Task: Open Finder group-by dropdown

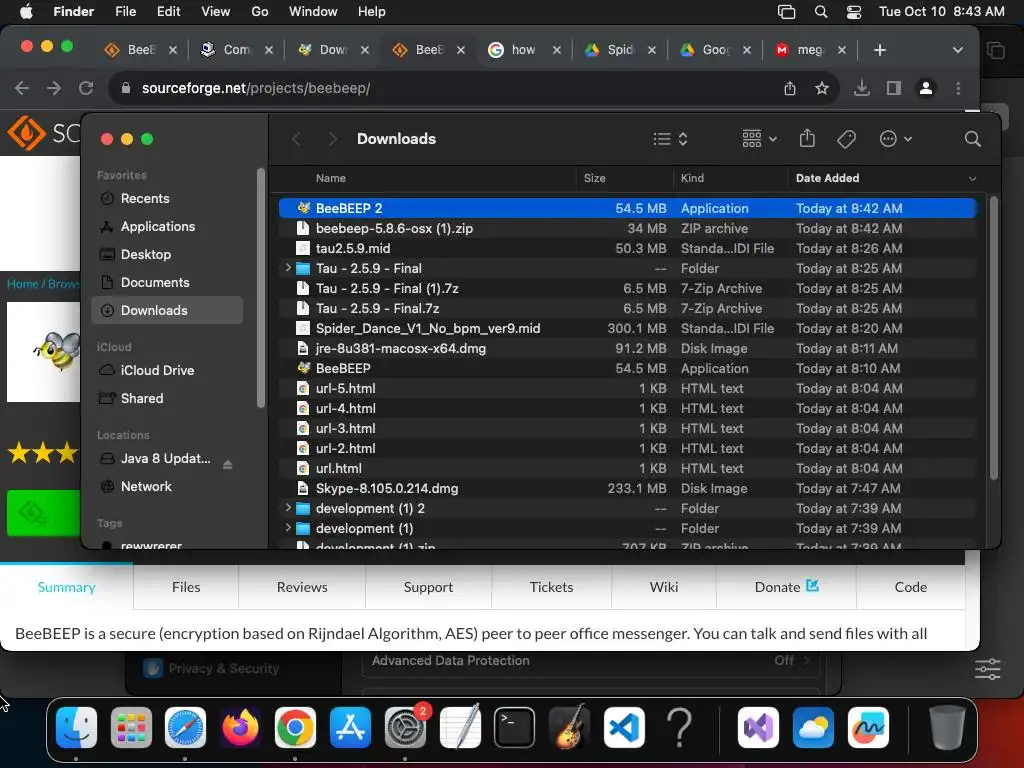Action: pyautogui.click(x=760, y=139)
